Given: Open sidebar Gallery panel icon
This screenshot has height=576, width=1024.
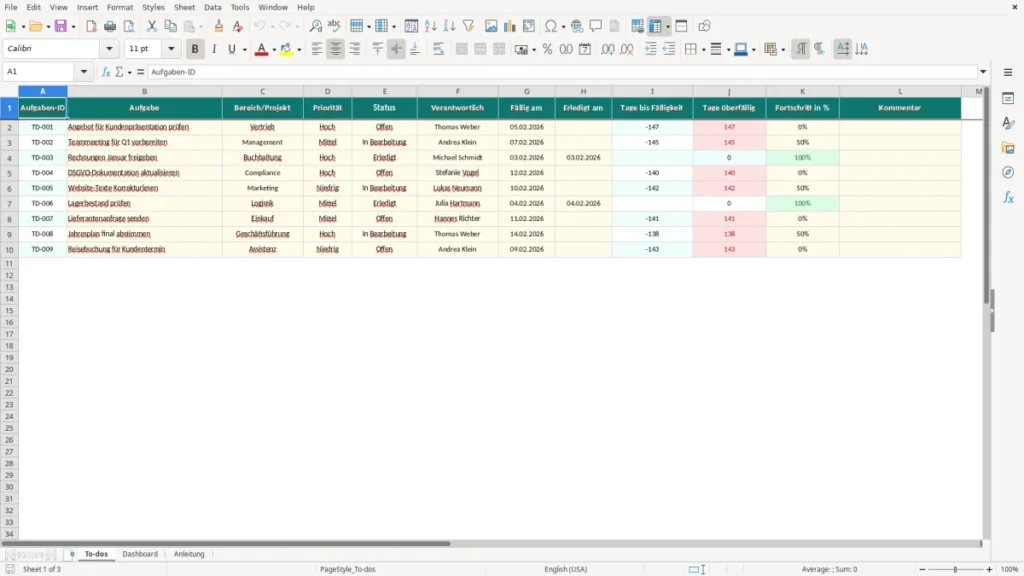Looking at the screenshot, I should coord(1008,148).
